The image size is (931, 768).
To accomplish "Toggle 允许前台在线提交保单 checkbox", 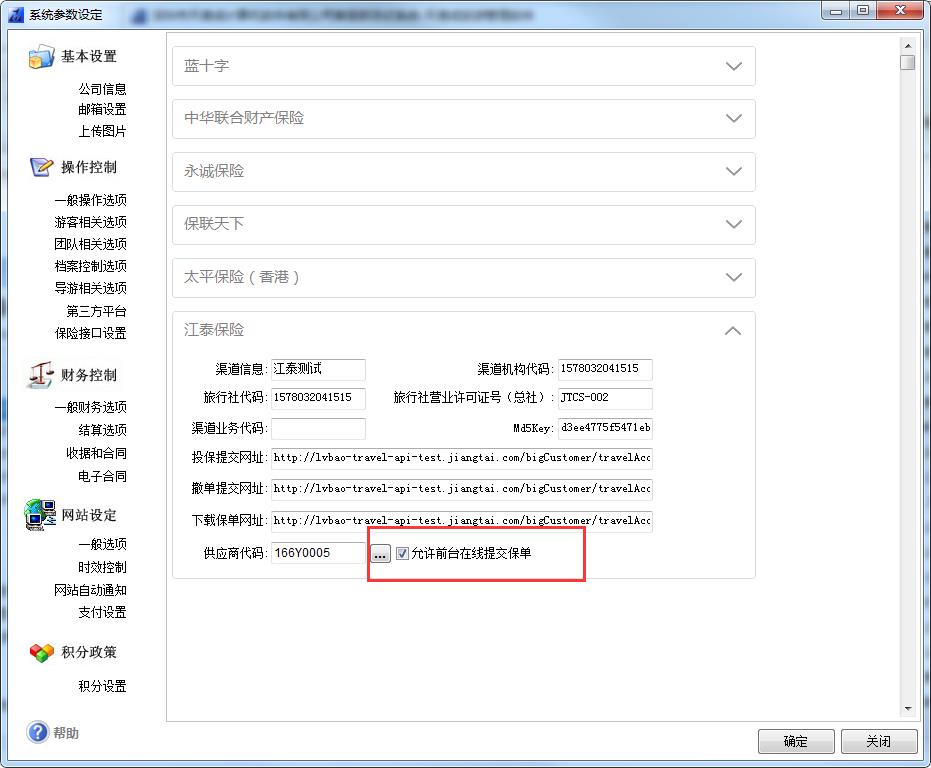I will pos(403,553).
